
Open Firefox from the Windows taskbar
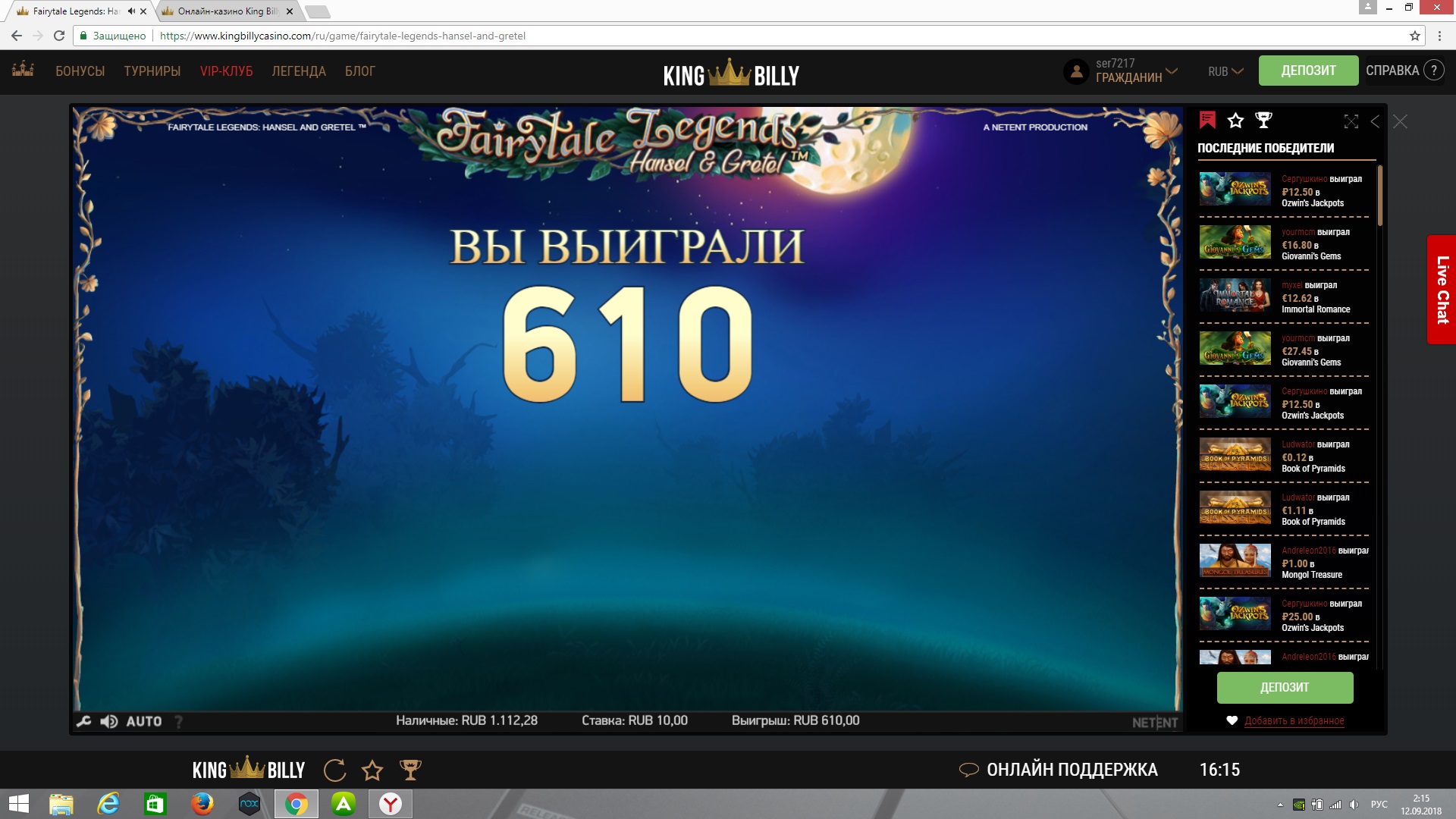point(202,804)
